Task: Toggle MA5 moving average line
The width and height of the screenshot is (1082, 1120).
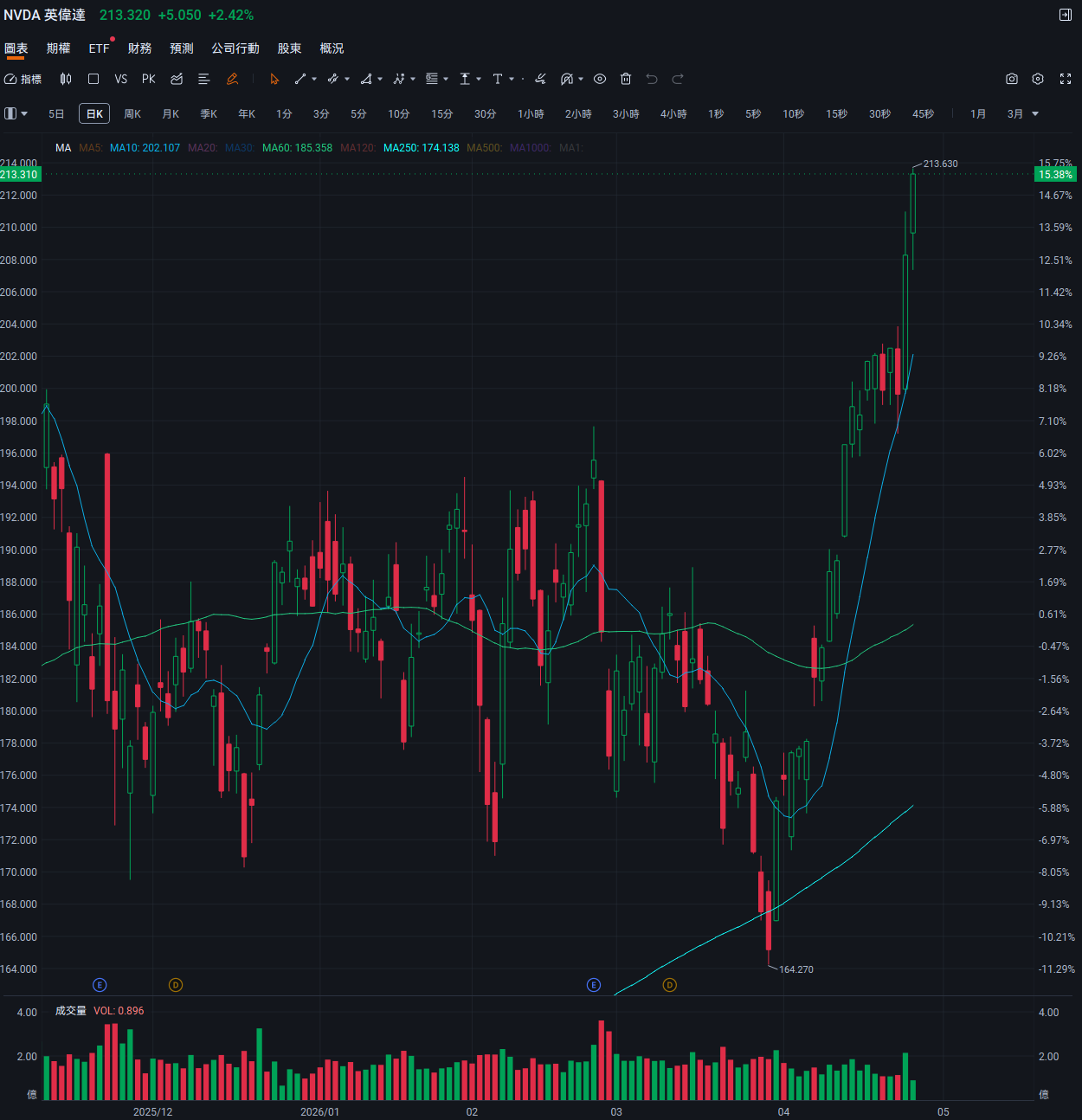Action: point(90,148)
